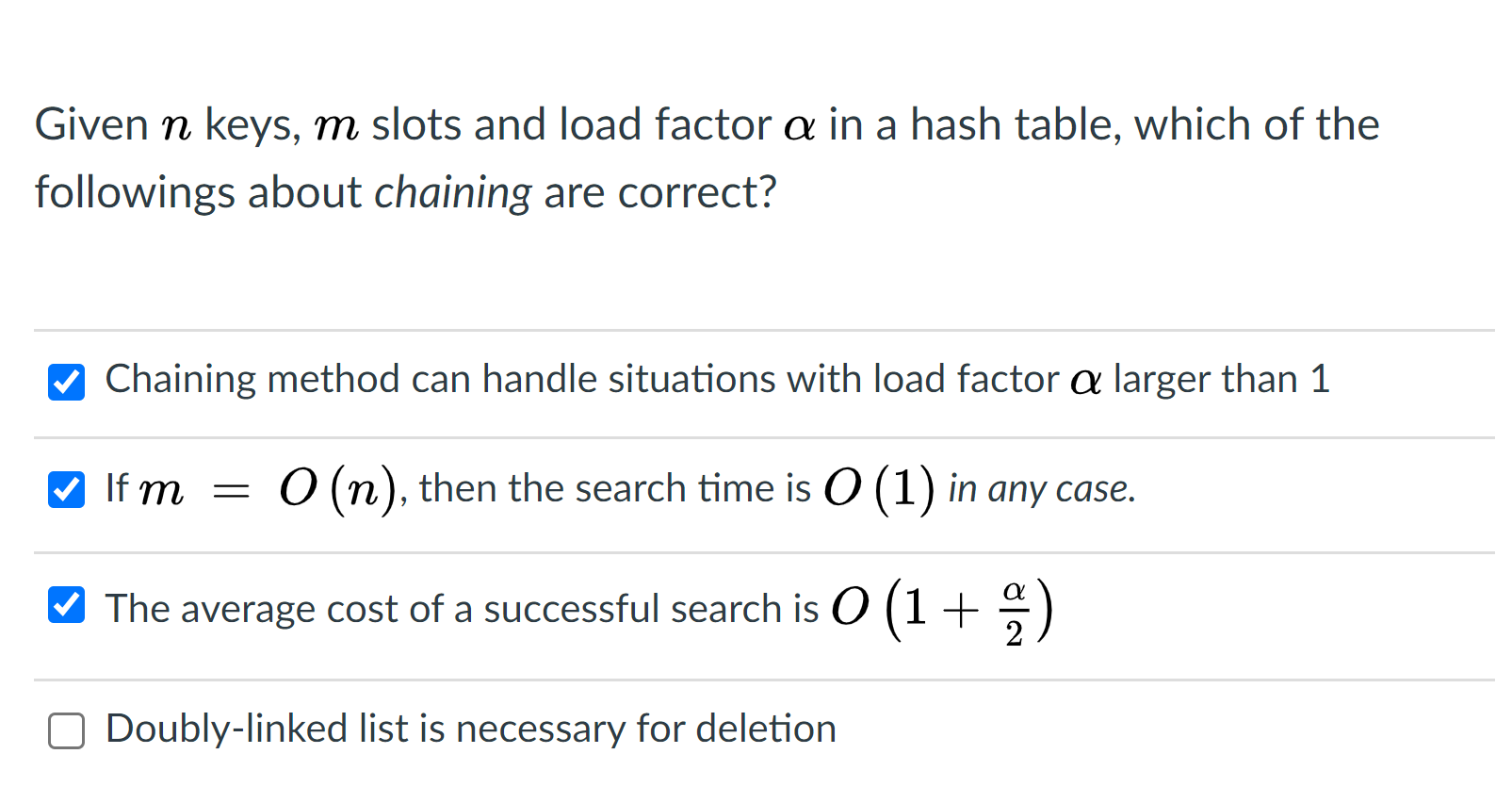
Task: Click 'Doubly-linked list is necessary for deletion' text
Action: coord(469,729)
